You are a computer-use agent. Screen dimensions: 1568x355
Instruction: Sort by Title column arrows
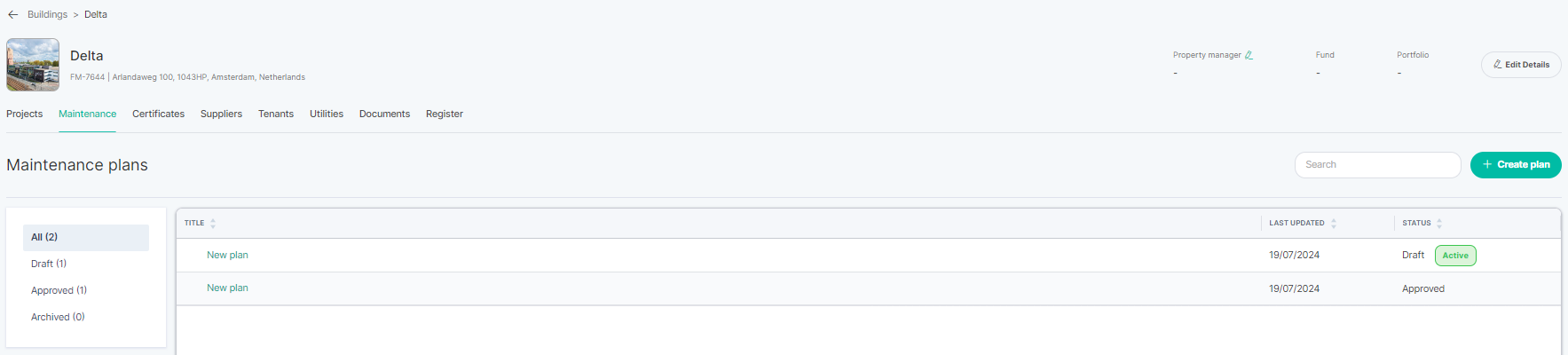coord(213,224)
